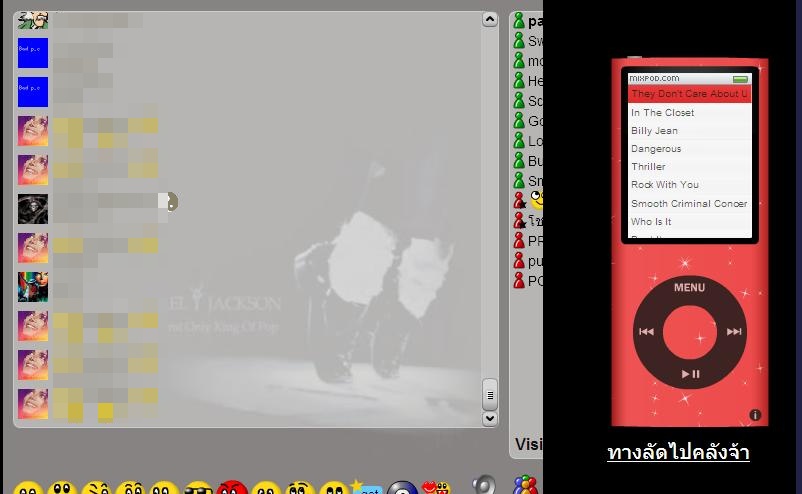The height and width of the screenshot is (494, 802).
Task: Choose Smooth Criminal Concer track
Action: tap(689, 204)
